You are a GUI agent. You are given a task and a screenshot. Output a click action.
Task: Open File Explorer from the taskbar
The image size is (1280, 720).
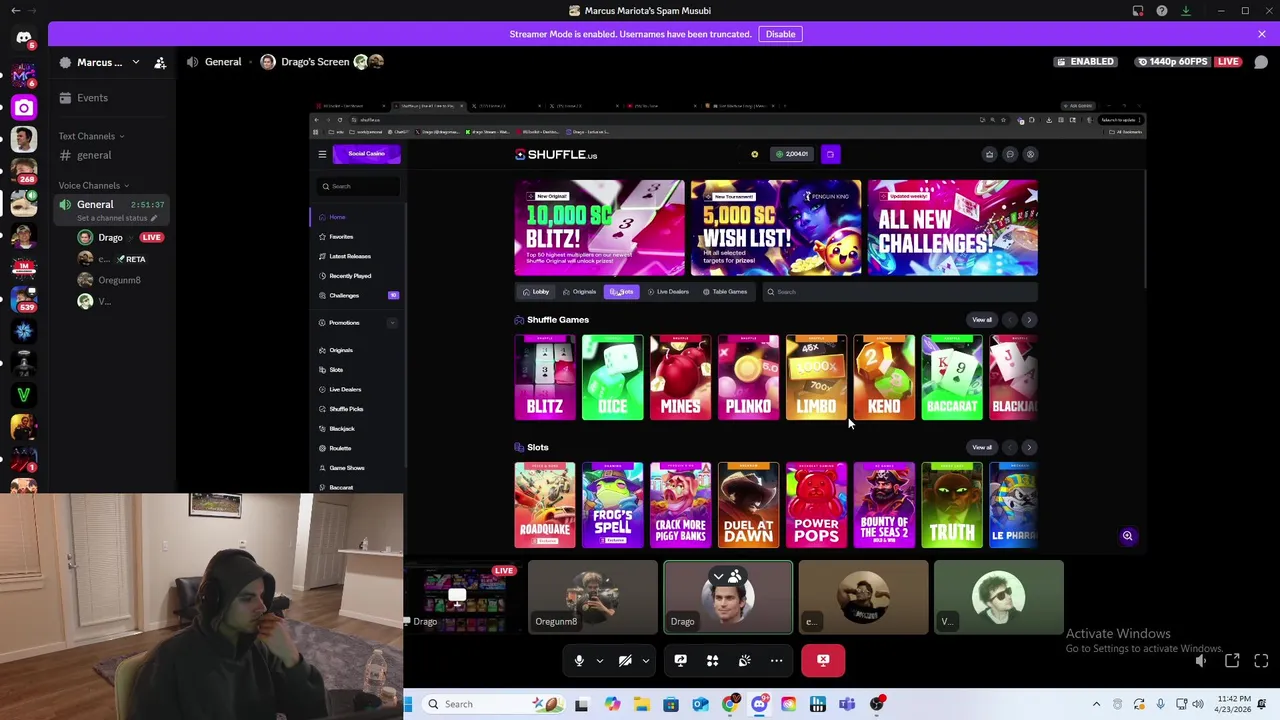click(641, 704)
